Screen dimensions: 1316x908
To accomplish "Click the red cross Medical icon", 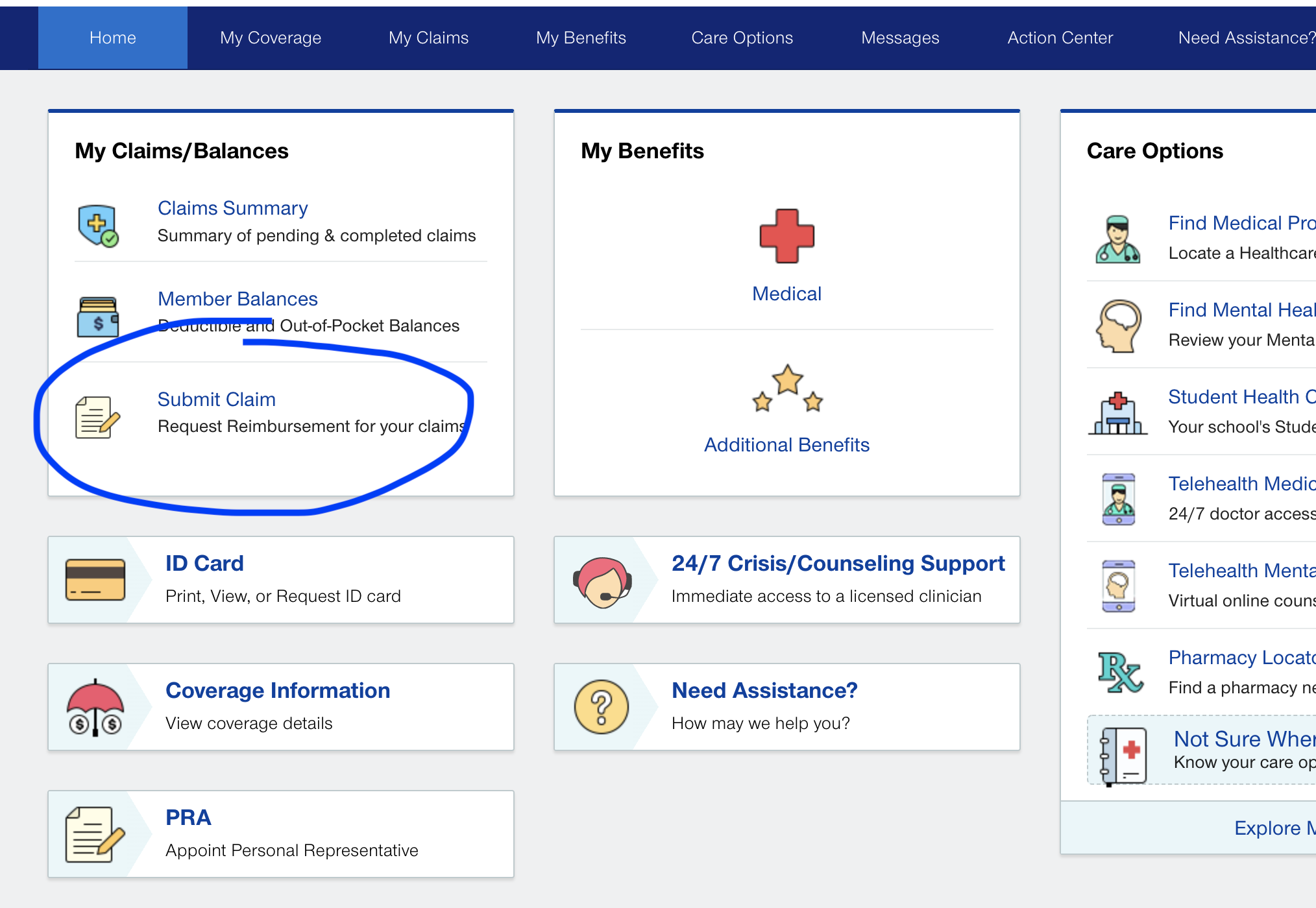I will click(x=786, y=236).
